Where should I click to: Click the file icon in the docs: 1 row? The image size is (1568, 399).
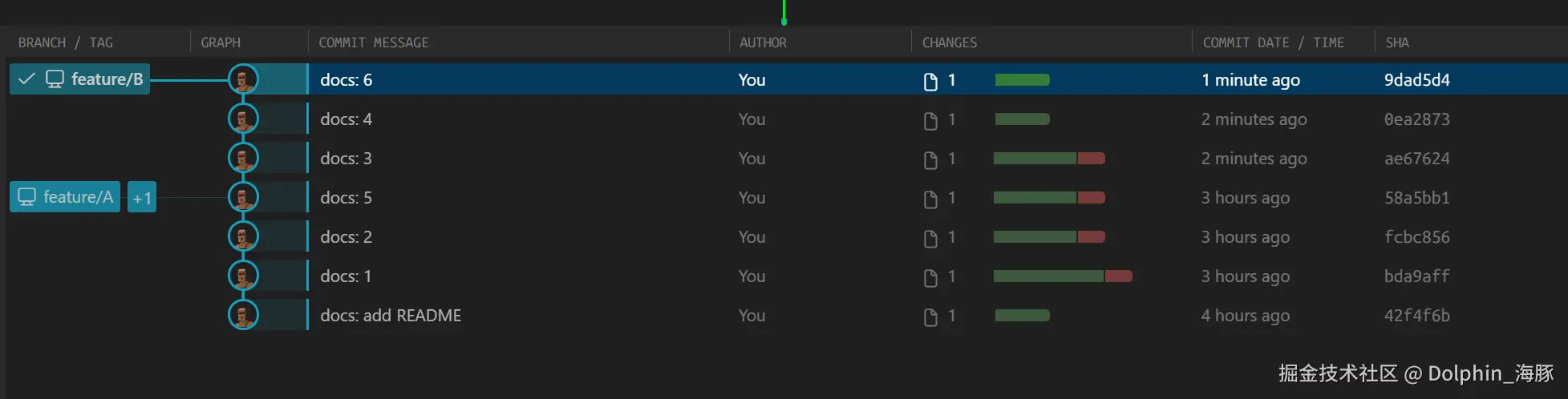click(930, 277)
